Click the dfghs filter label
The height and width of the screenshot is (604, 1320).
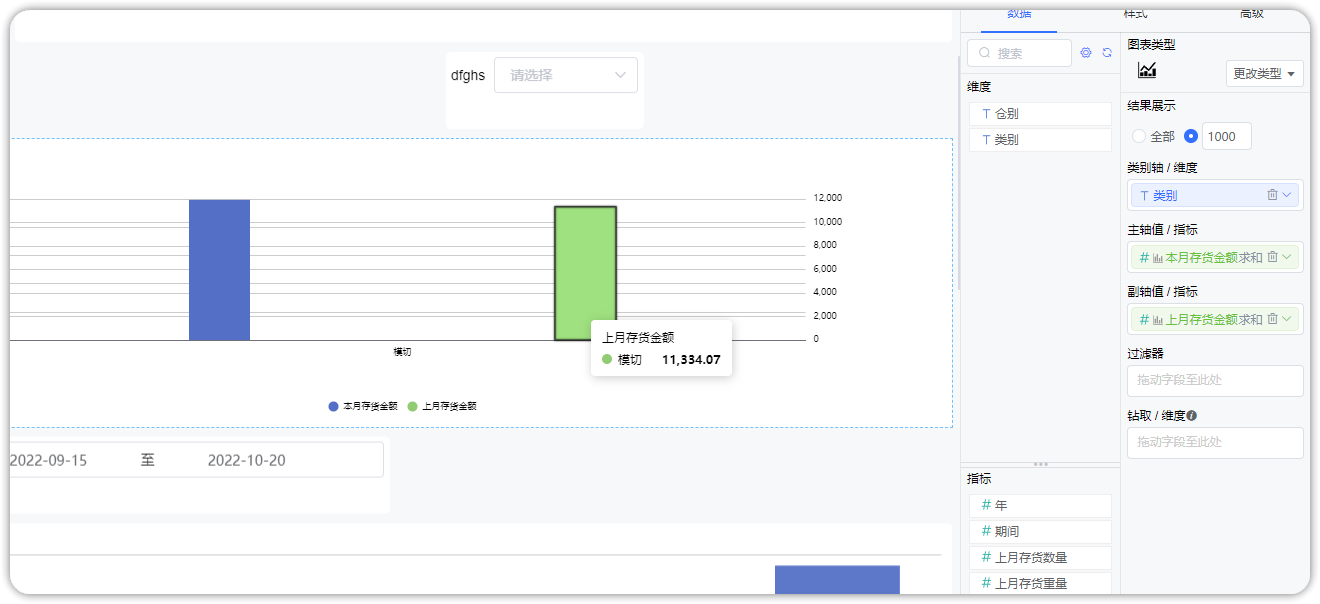[x=468, y=75]
